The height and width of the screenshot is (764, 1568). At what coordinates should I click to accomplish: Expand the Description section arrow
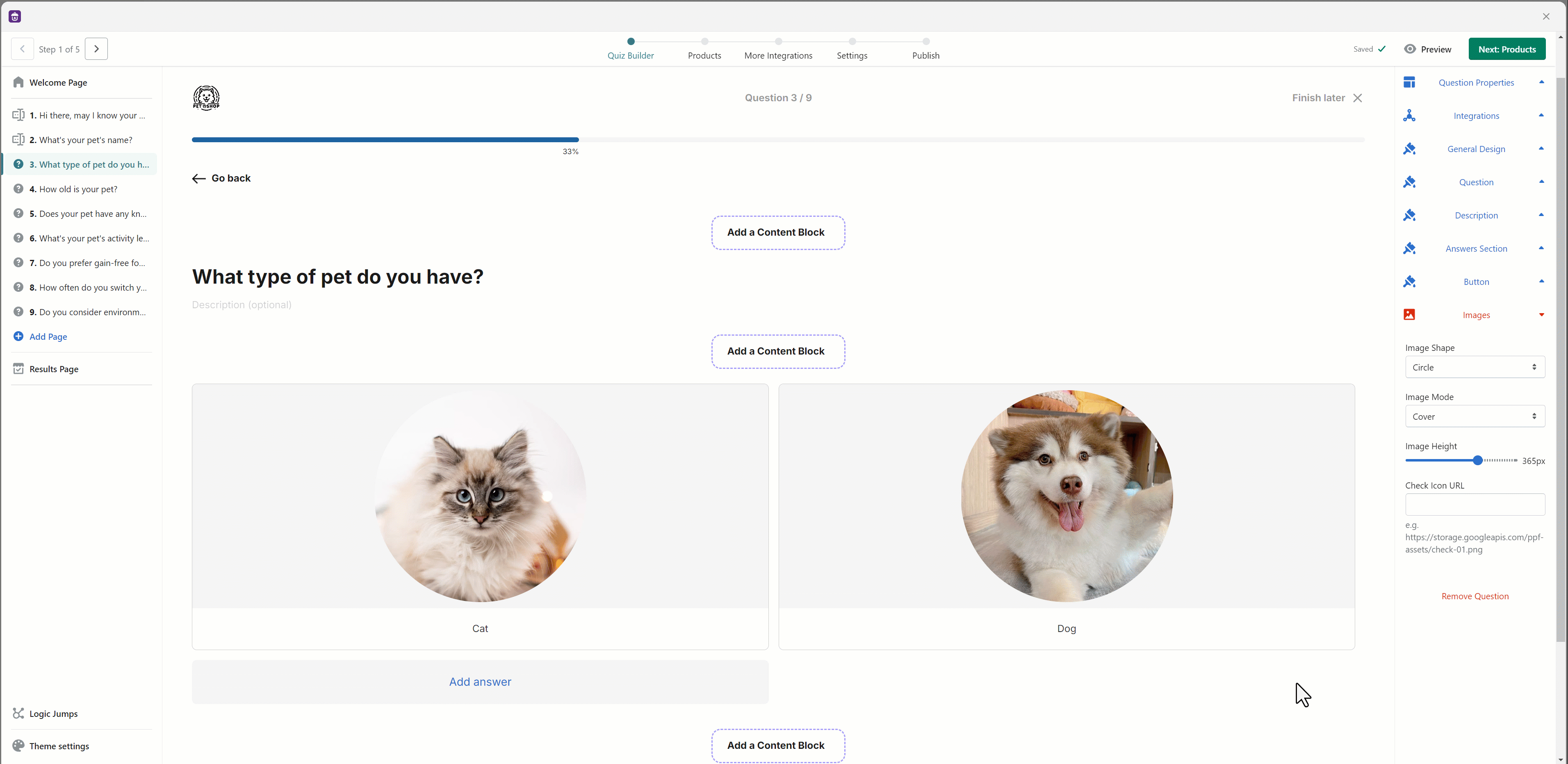click(x=1541, y=215)
